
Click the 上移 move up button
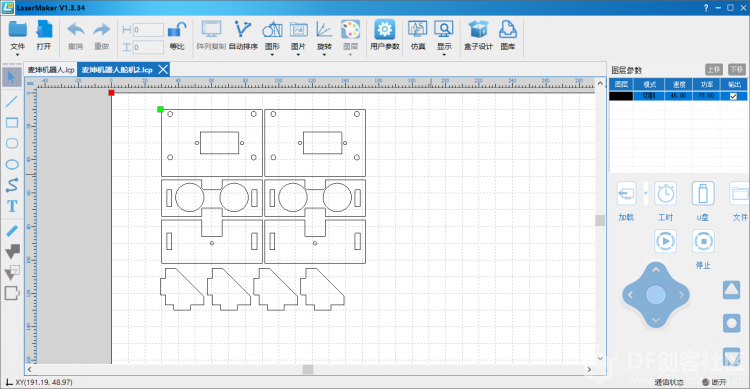(x=714, y=69)
